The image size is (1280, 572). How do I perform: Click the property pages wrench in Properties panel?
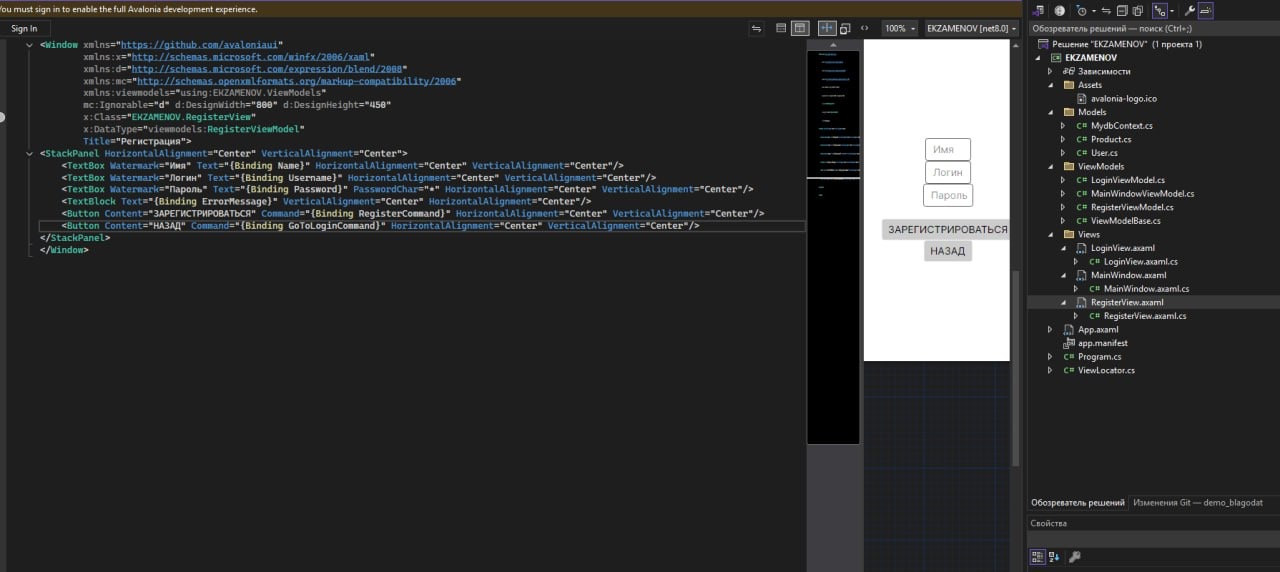click(1075, 557)
